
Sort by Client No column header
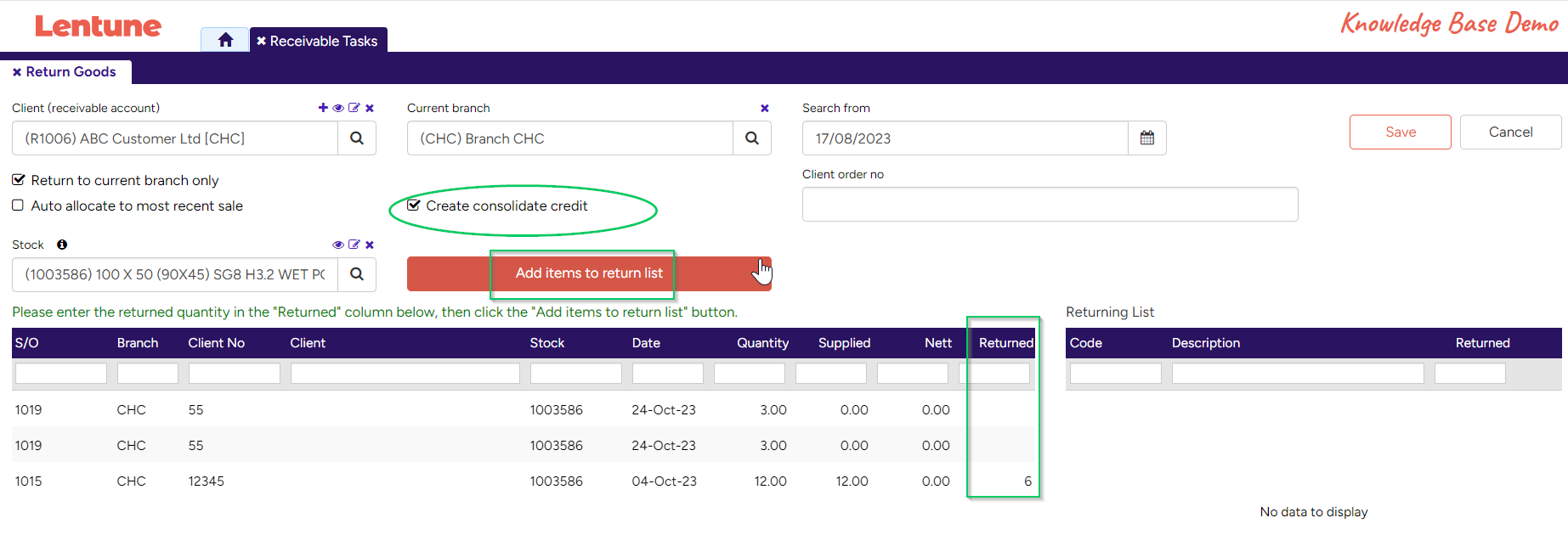[x=217, y=343]
